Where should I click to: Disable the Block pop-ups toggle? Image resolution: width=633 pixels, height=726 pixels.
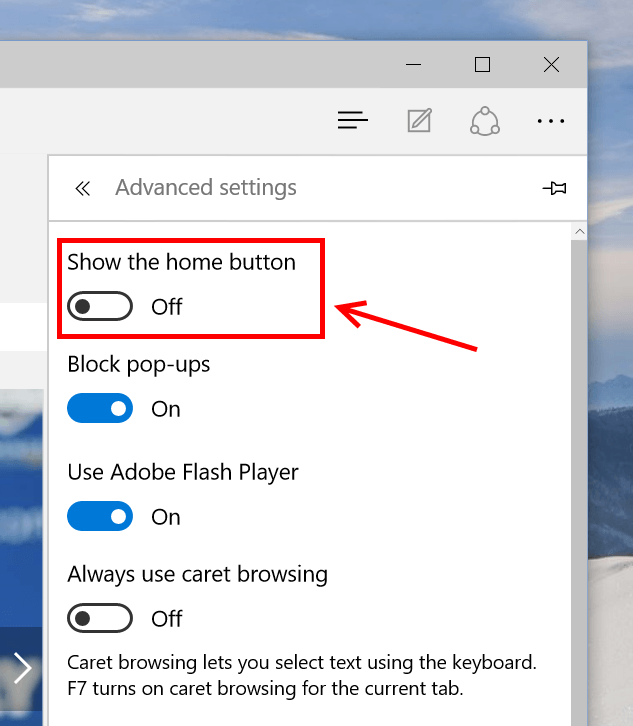point(100,408)
